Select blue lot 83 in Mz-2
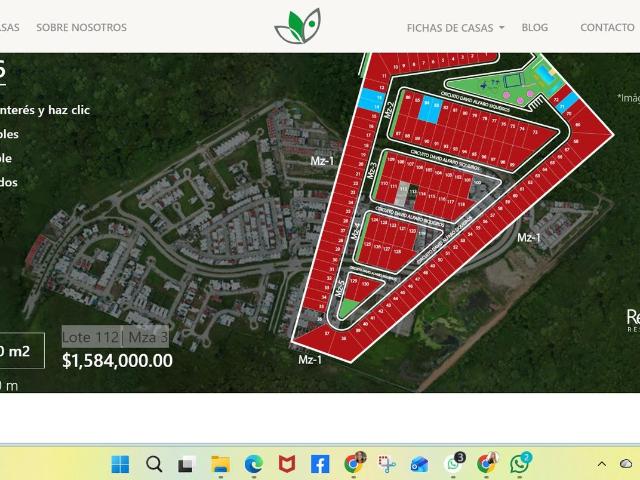Image resolution: width=640 pixels, height=480 pixels. tap(436, 111)
